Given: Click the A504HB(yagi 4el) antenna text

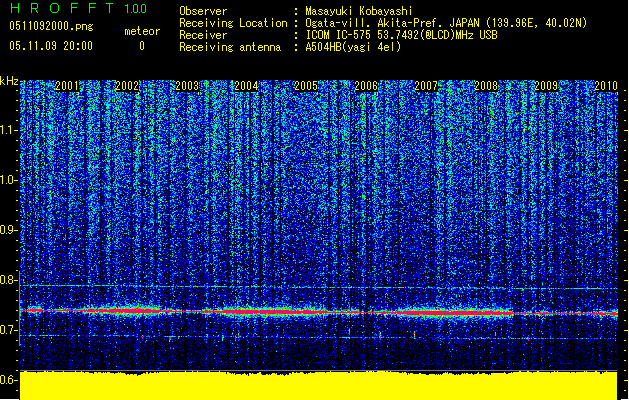Looking at the screenshot, I should [x=353, y=47].
